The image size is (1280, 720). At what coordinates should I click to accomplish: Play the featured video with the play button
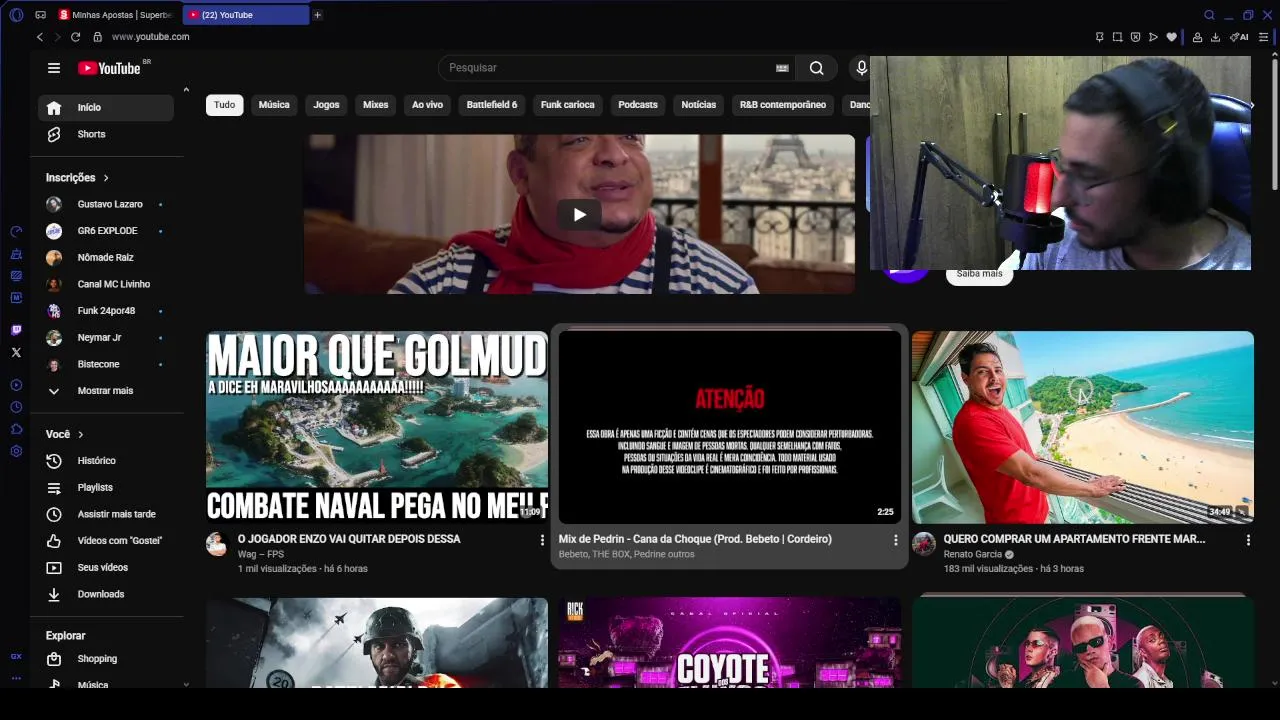(579, 214)
